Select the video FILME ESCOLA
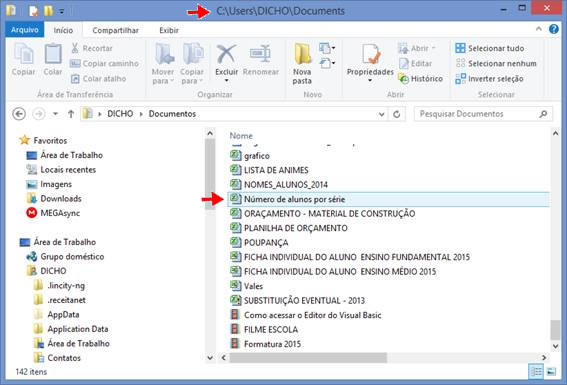The image size is (567, 385). click(x=264, y=329)
